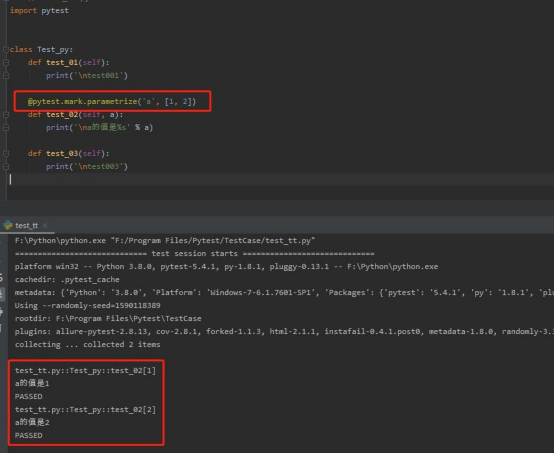Place cursor on the empty caret line

281,179
